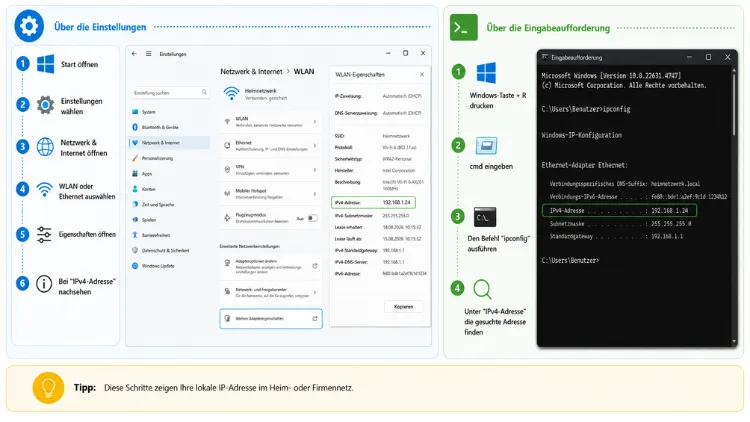Click the info icon beside "Bei IPv4-Adresse nachsehen"
Image resolution: width=750 pixels, height=422 pixels.
[x=44, y=284]
